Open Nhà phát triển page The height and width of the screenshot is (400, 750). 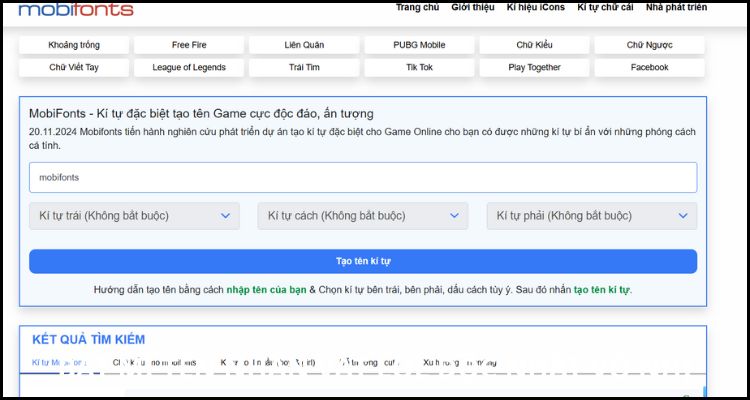[676, 8]
